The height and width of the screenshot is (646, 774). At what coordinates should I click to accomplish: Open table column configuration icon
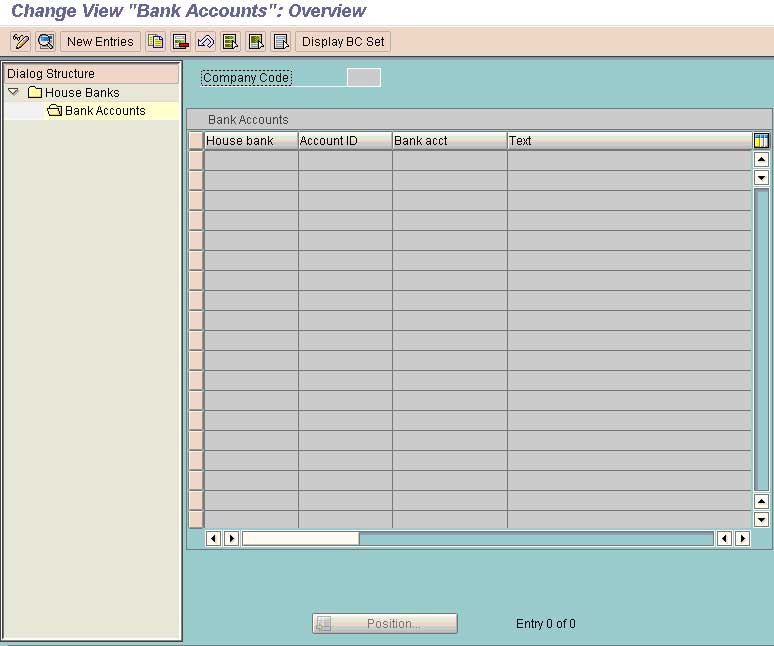(x=761, y=141)
